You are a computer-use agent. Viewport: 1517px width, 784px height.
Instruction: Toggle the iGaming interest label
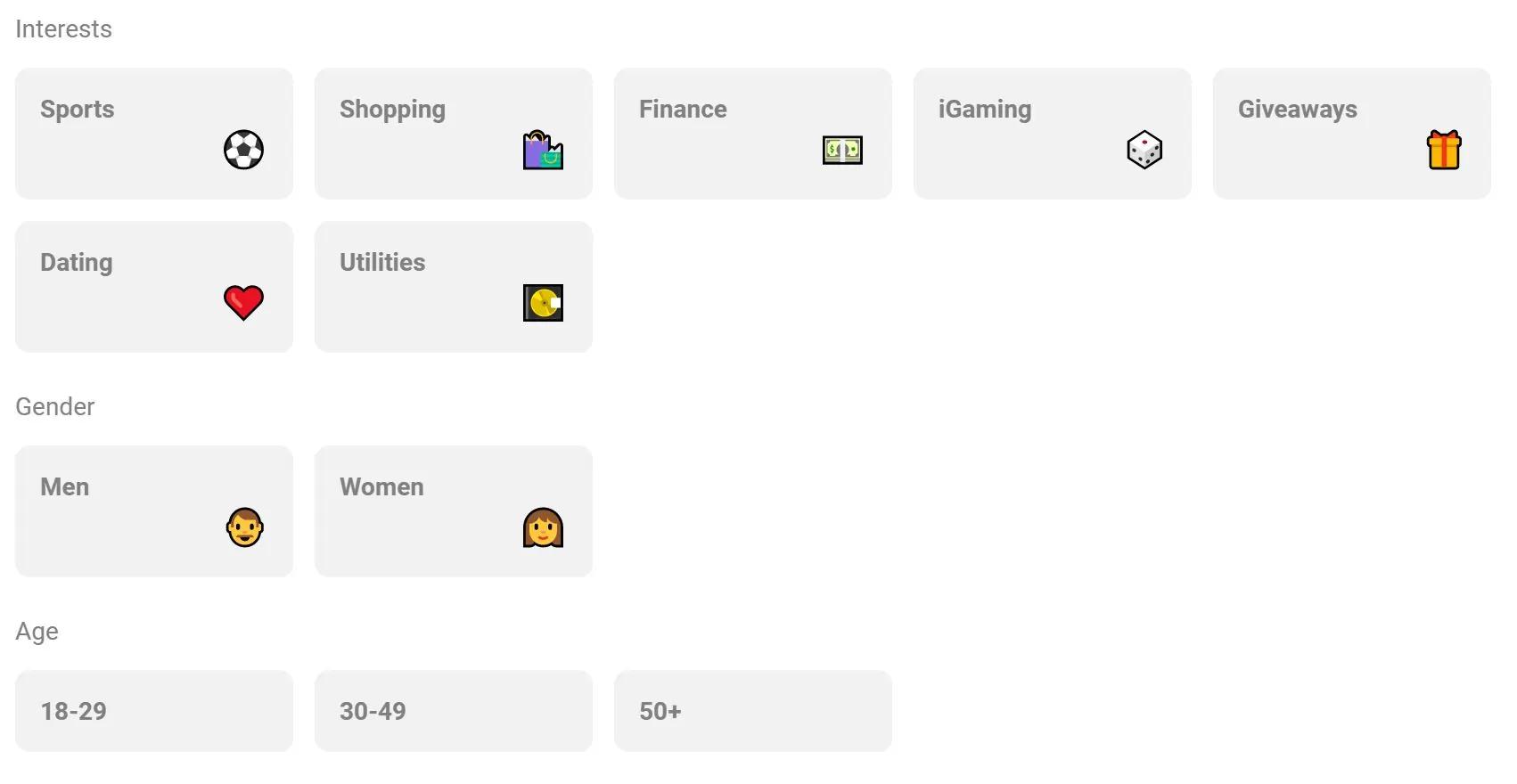(985, 110)
